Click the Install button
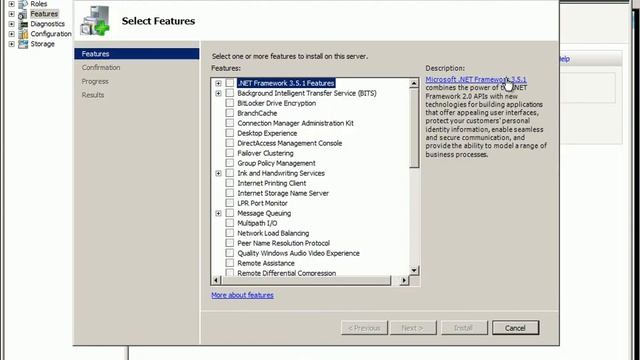Screen dimensions: 640x360 pos(464,328)
